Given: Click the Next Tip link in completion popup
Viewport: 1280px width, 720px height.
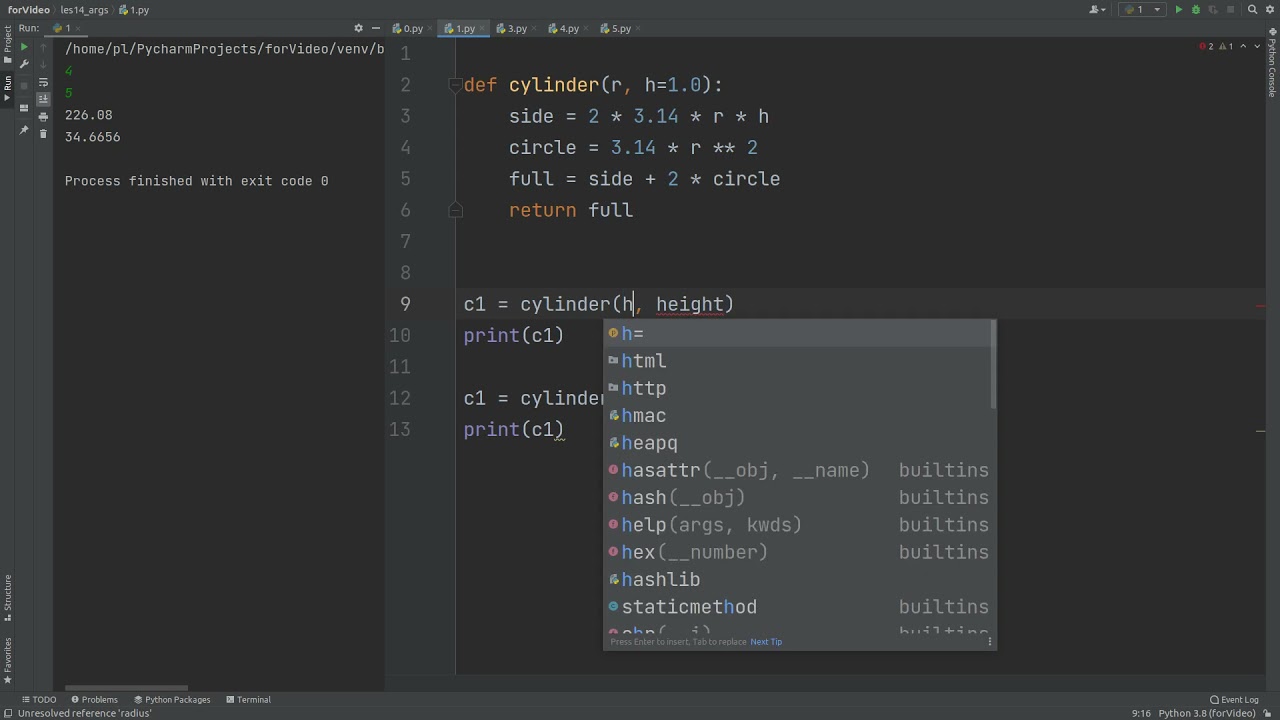Looking at the screenshot, I should click(766, 642).
